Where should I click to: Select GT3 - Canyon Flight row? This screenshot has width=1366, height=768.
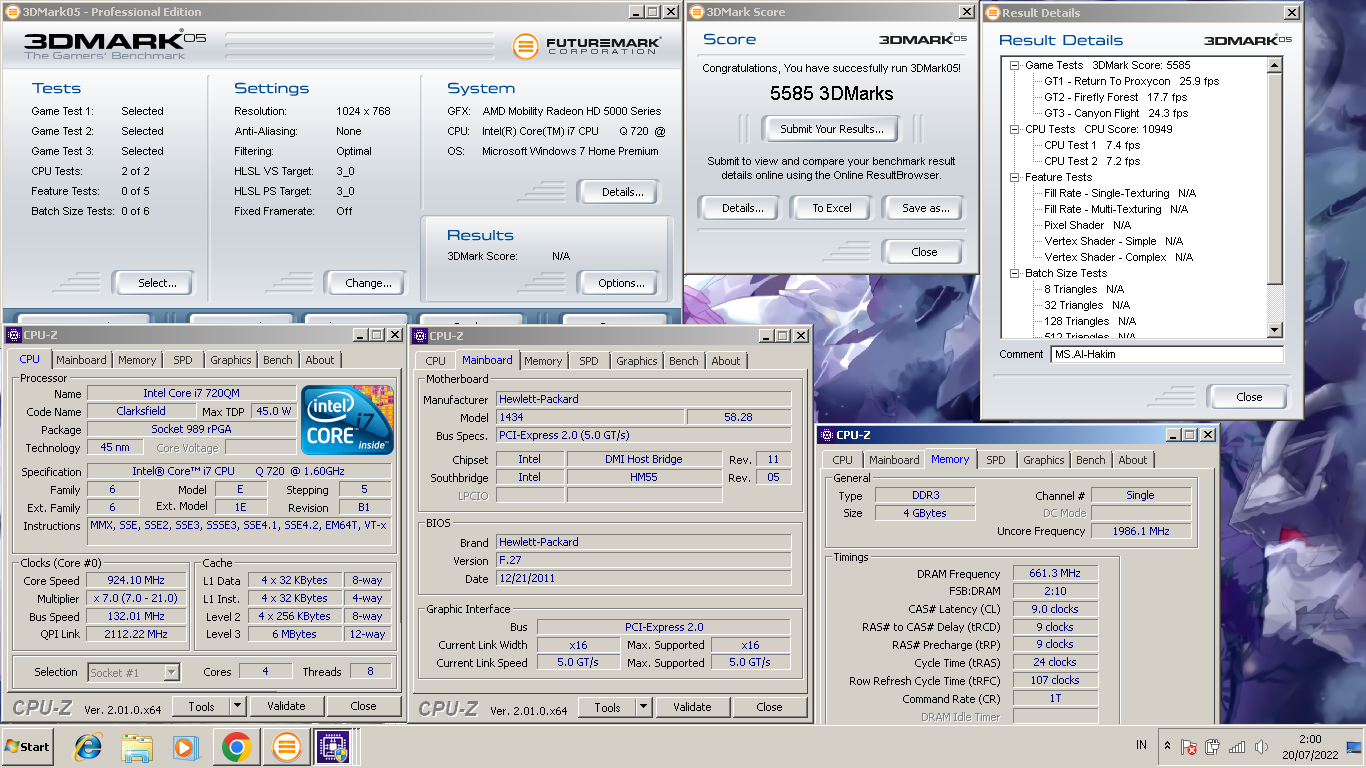[x=1116, y=113]
